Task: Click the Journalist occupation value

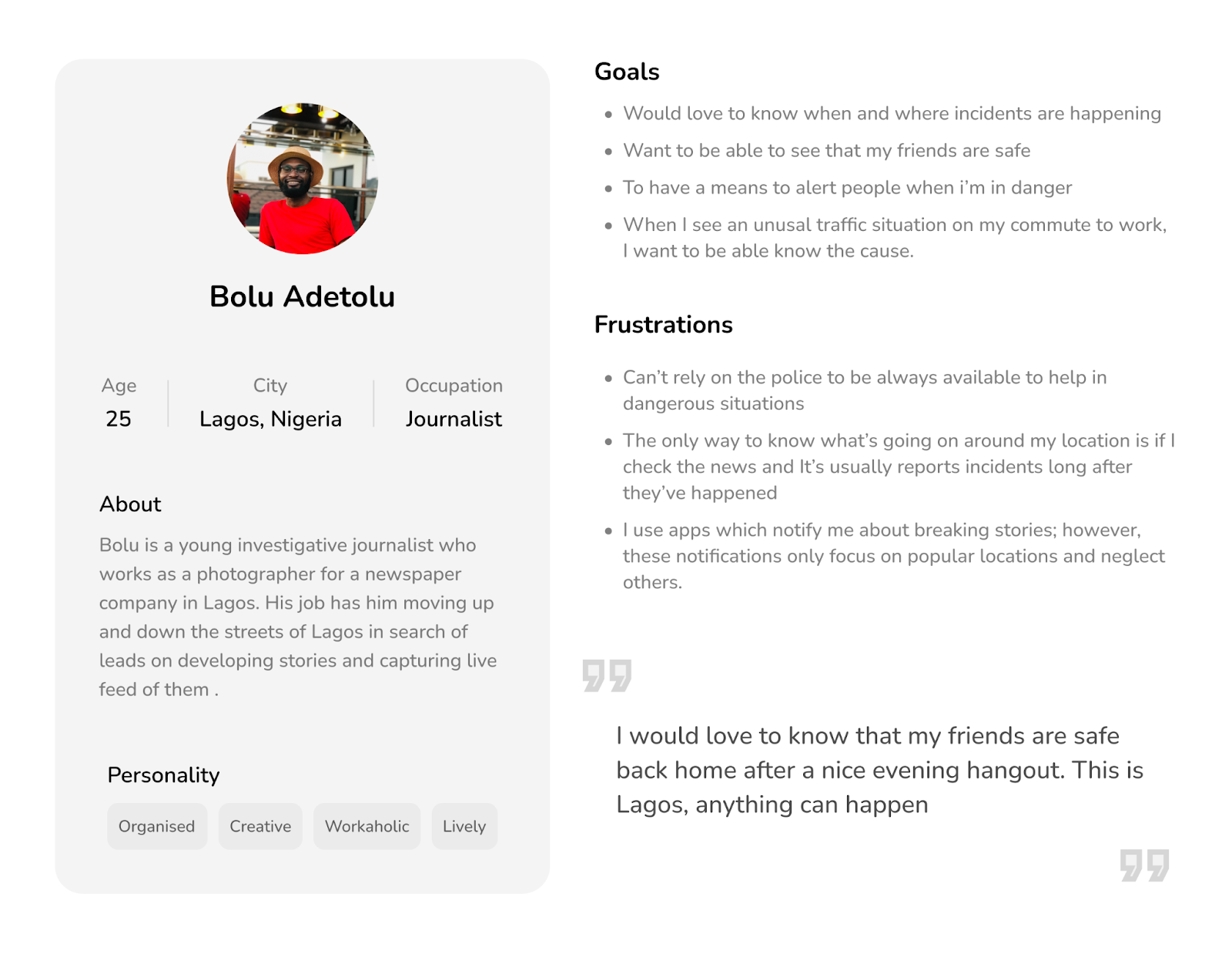Action: point(454,419)
